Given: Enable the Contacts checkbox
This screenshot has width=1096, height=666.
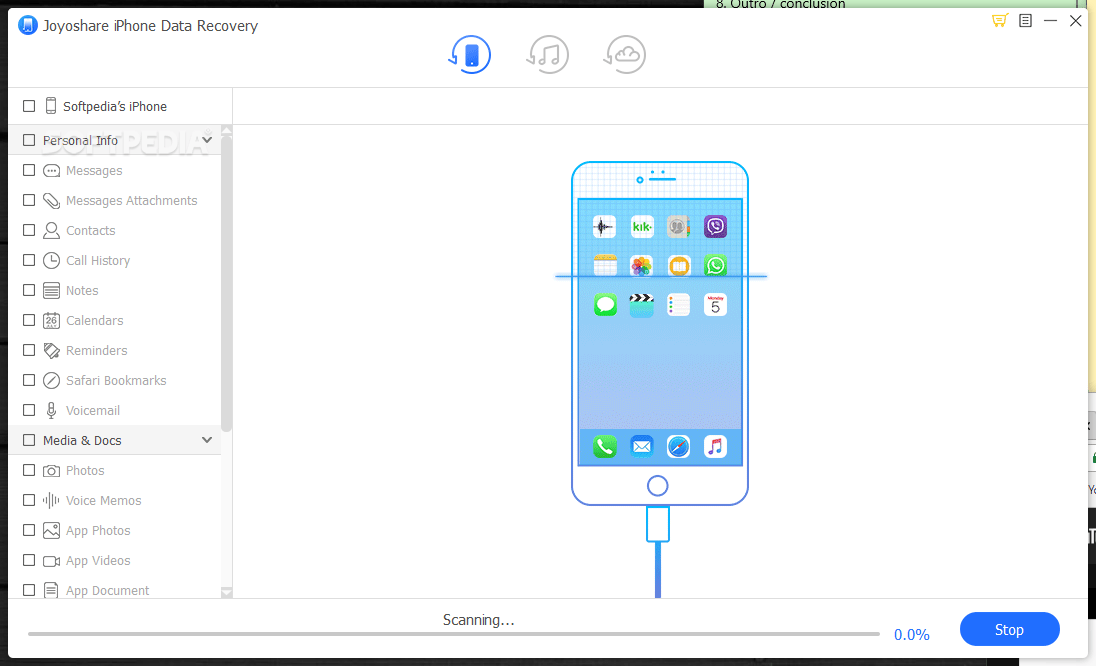Looking at the screenshot, I should point(29,231).
